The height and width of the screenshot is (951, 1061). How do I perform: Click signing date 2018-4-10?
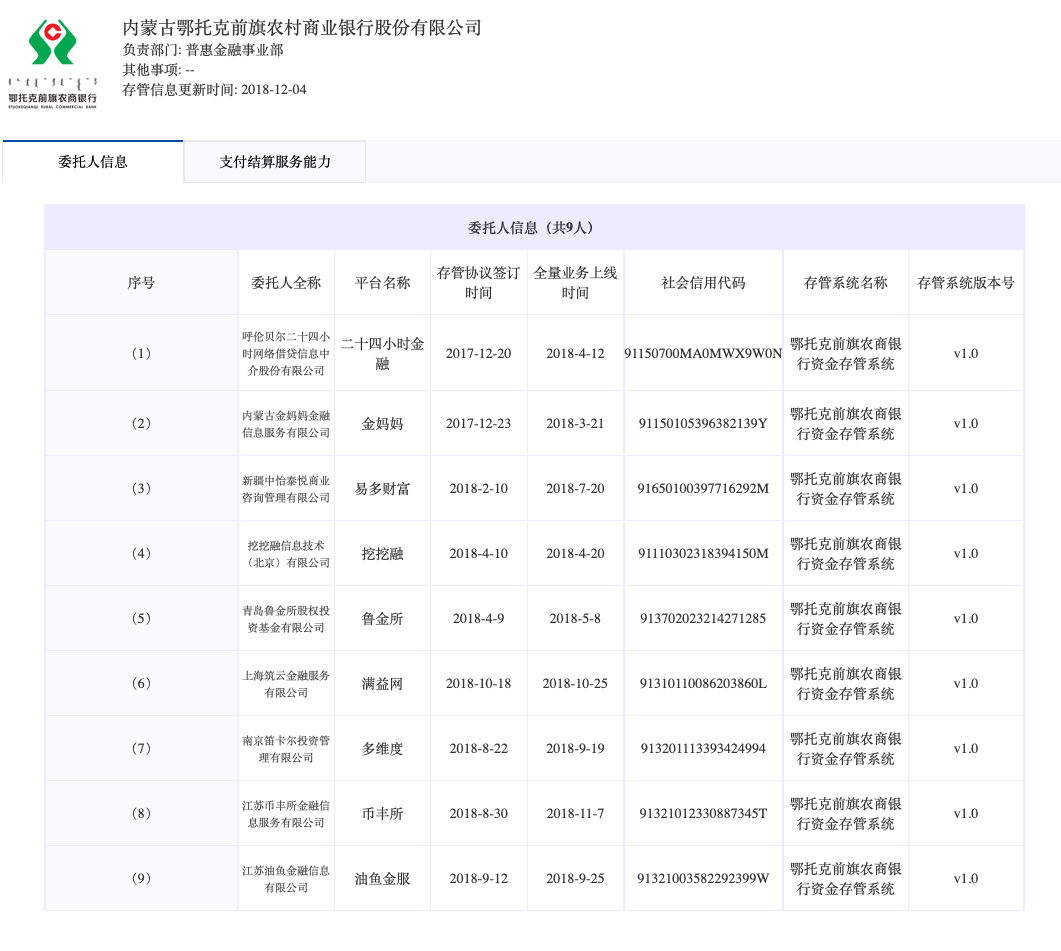click(478, 554)
